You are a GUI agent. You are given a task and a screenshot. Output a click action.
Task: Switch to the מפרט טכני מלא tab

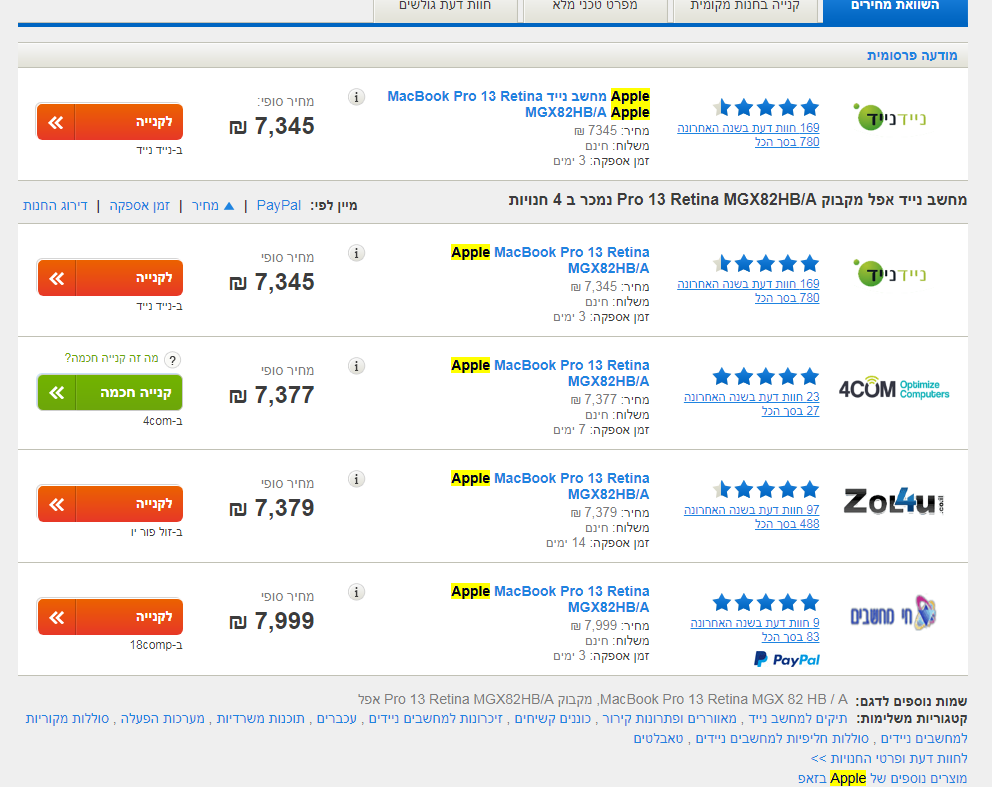pos(595,8)
